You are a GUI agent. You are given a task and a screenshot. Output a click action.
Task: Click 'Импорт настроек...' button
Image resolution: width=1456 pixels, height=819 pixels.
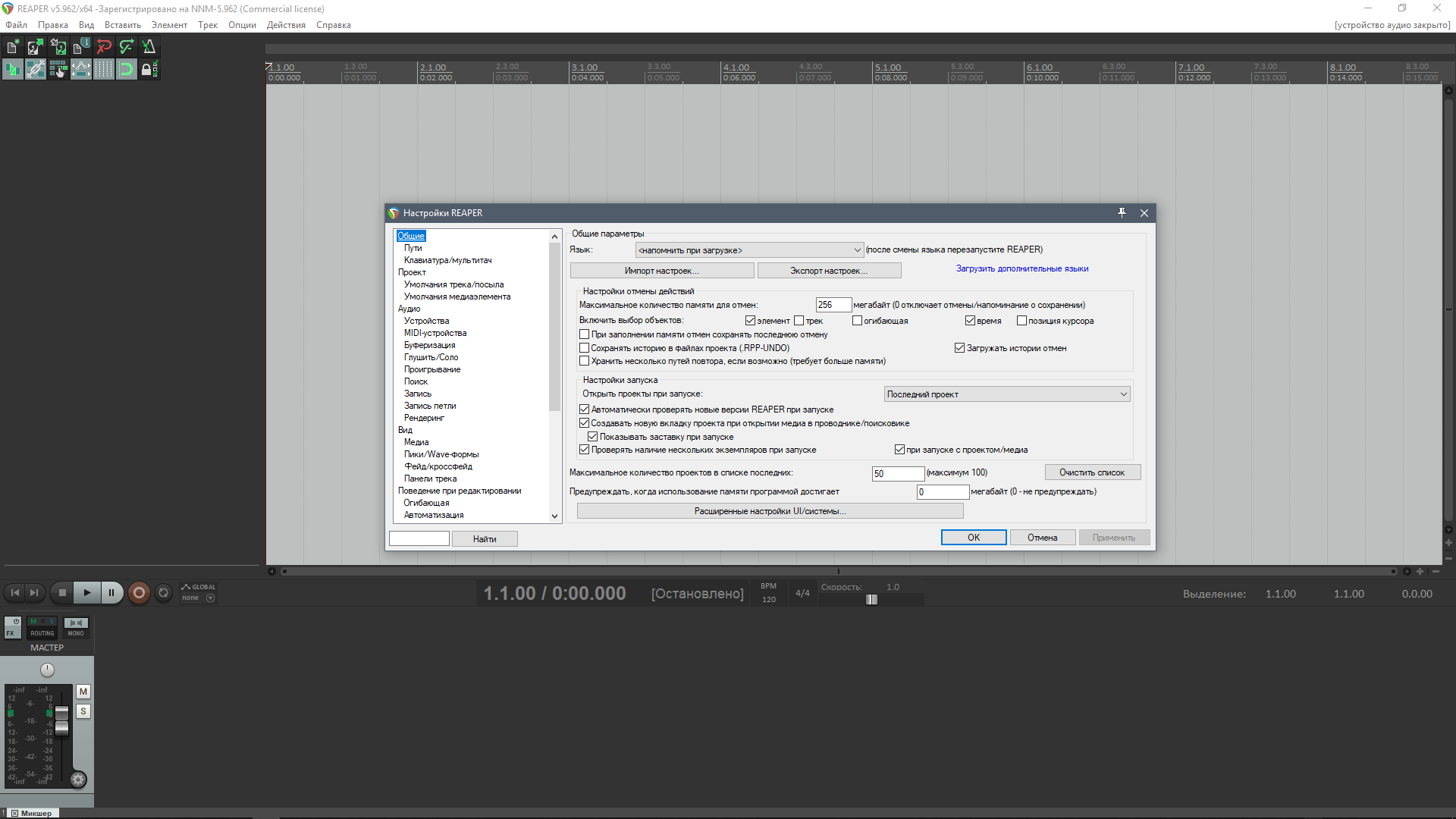pyautogui.click(x=662, y=271)
